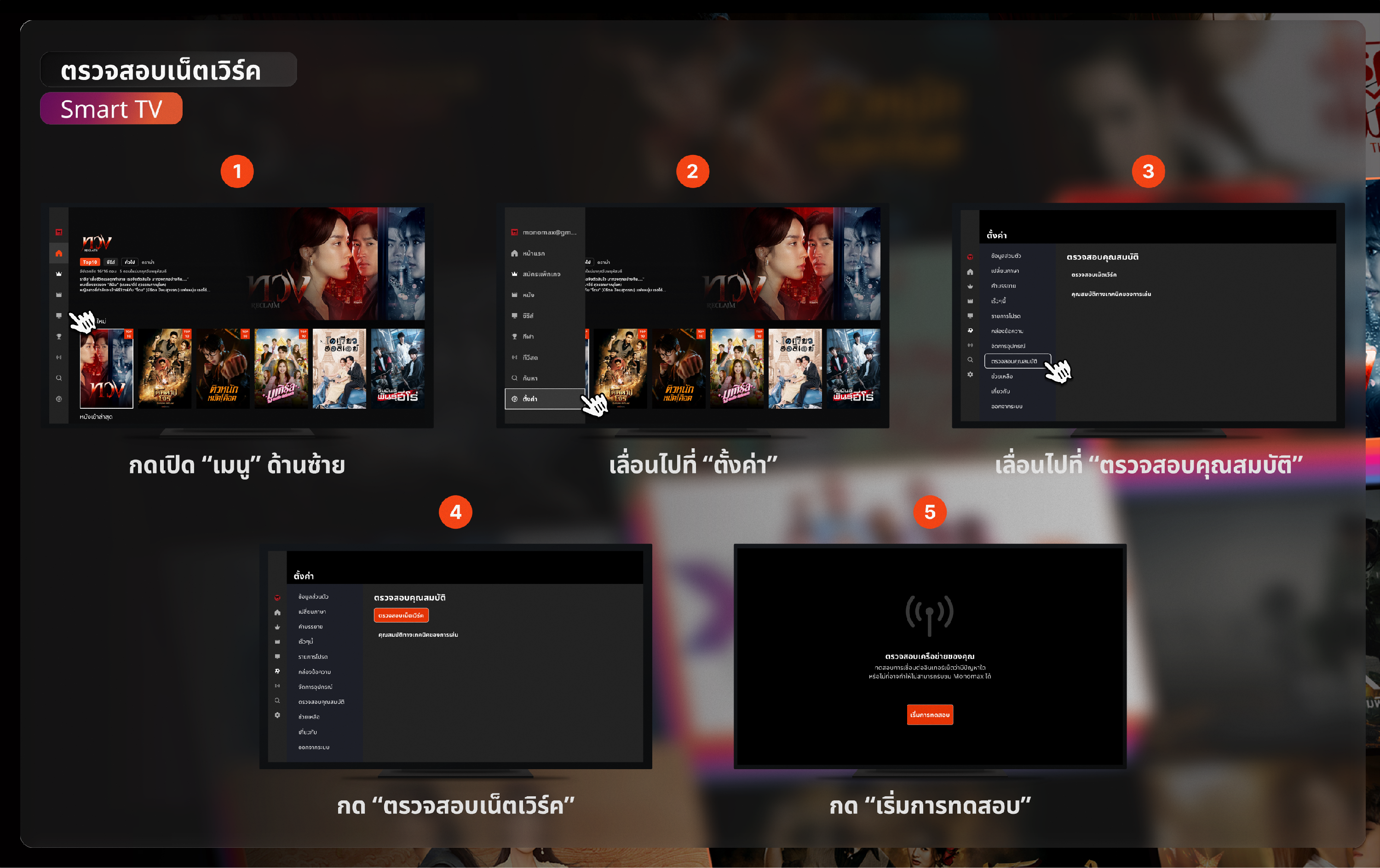Click live broadcast icon in step 1 sidebar
1380x868 pixels.
point(58,357)
